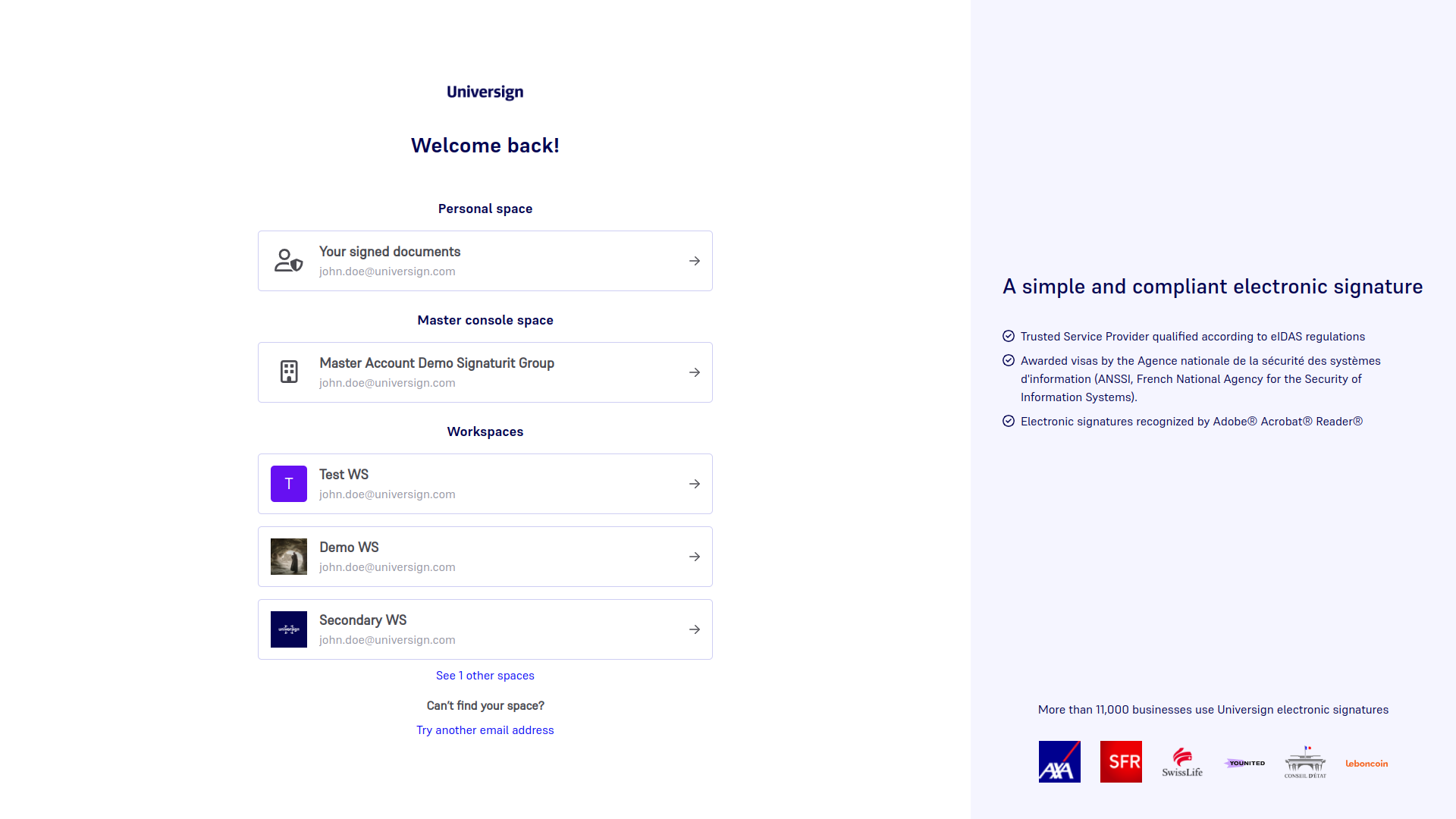The height and width of the screenshot is (819, 1456).
Task: Click the Universign logo
Action: 485,92
